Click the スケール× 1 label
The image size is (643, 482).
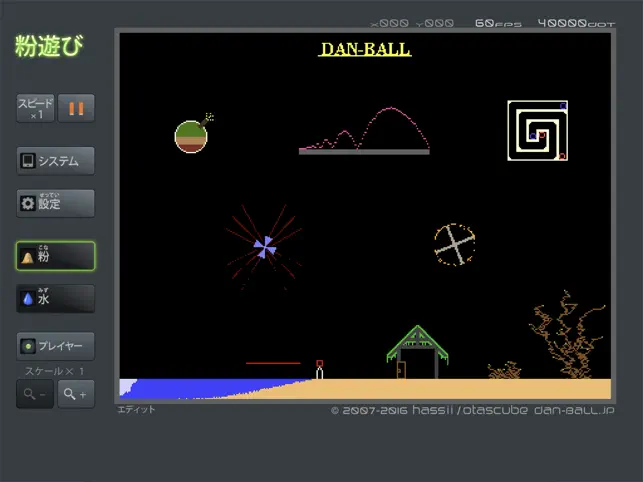[55, 371]
